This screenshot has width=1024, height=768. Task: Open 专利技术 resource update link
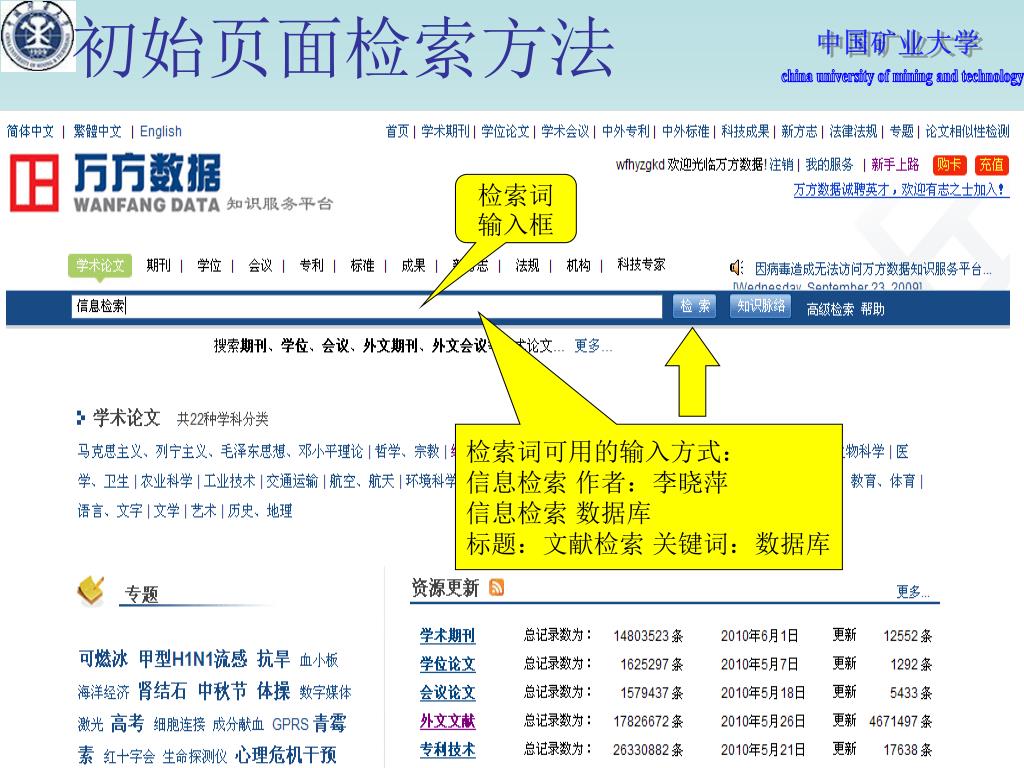coord(447,750)
